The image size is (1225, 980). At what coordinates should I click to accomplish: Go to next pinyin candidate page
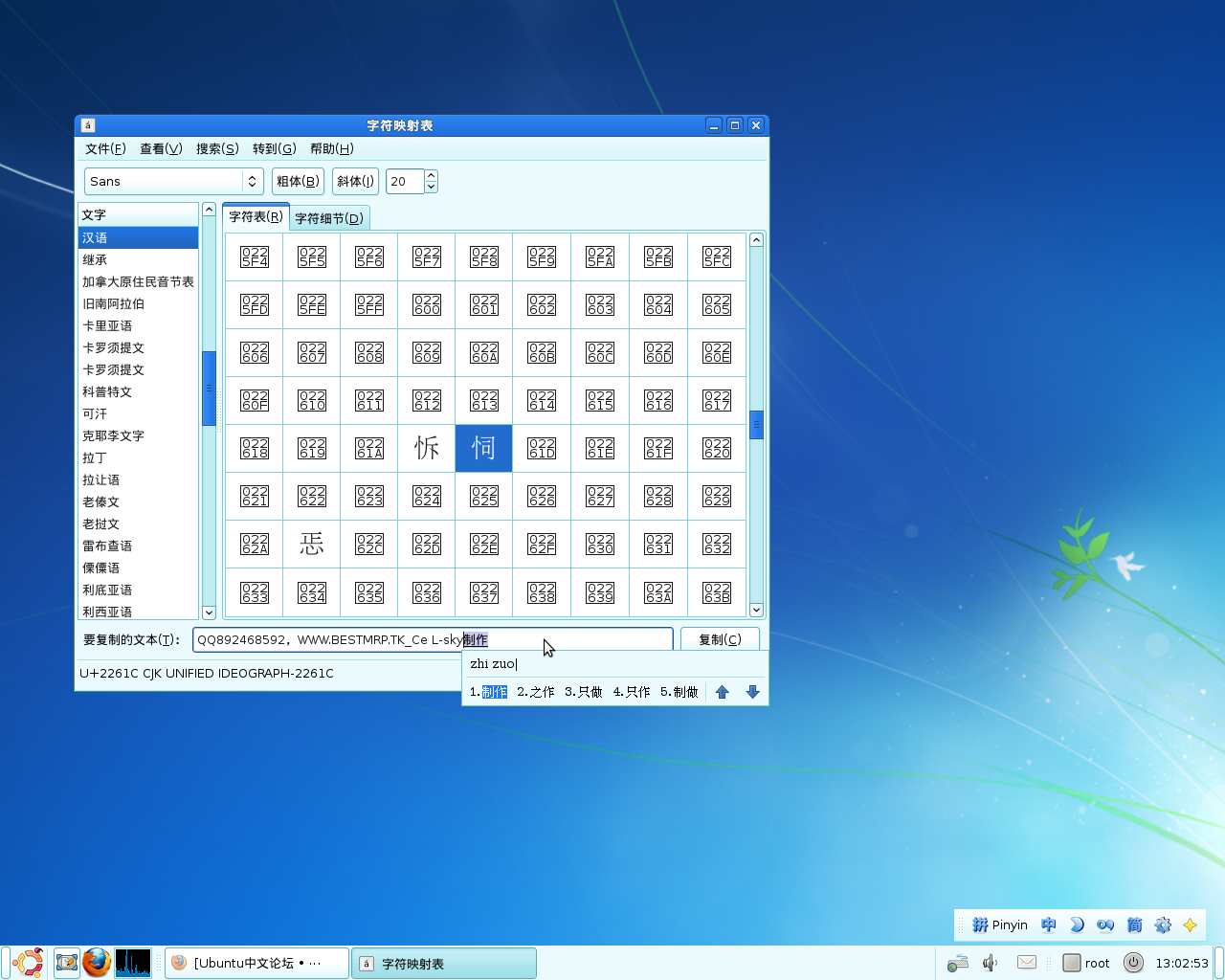[x=753, y=692]
